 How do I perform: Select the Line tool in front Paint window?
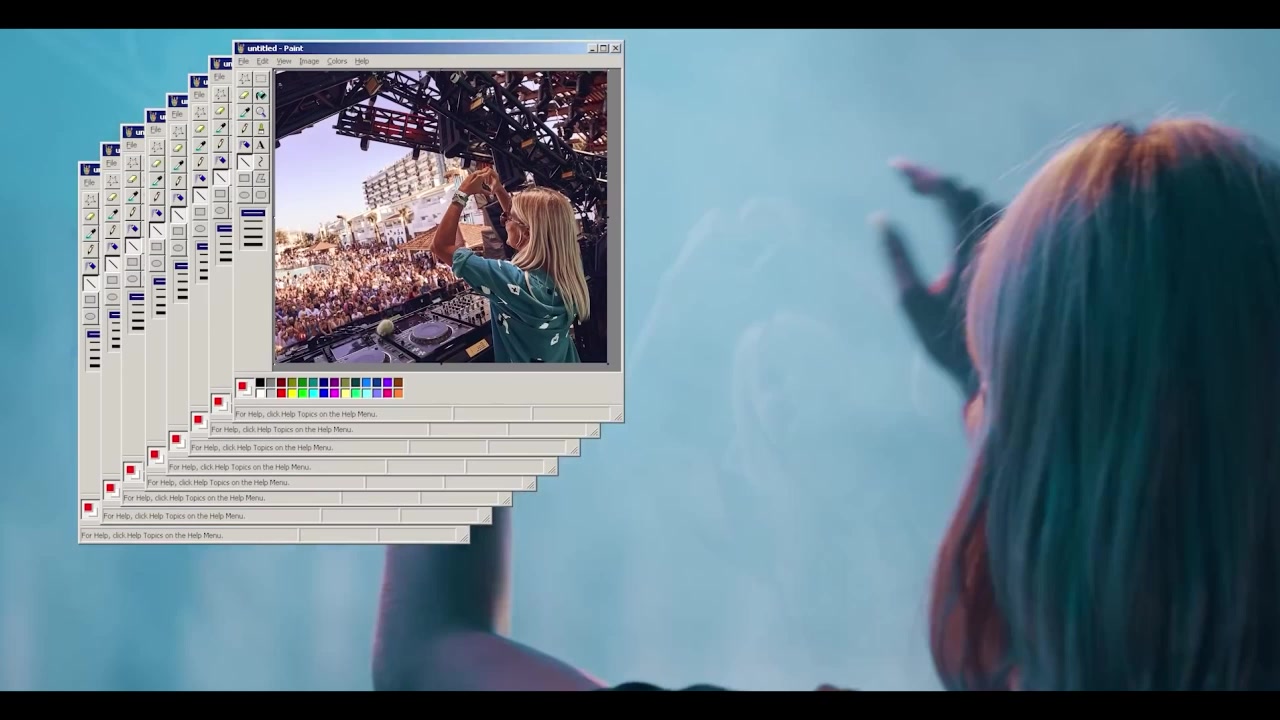click(x=244, y=162)
